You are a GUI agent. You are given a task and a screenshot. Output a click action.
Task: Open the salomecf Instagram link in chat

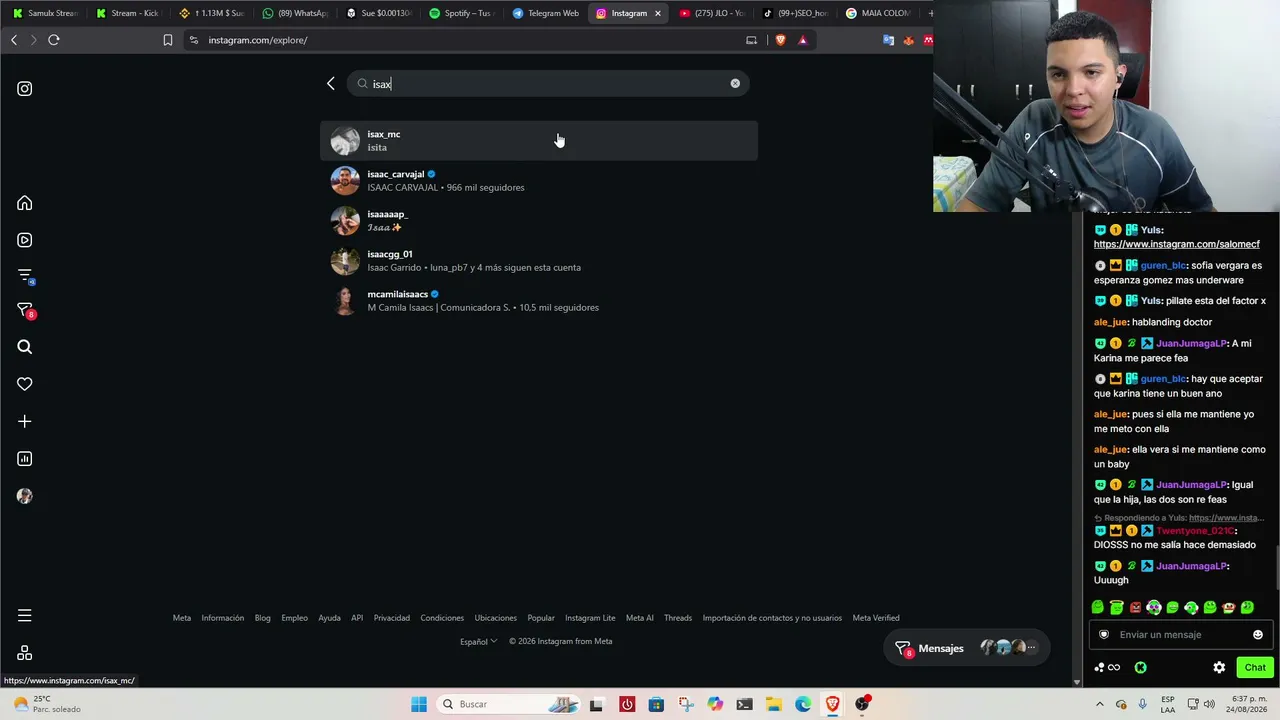click(1177, 244)
